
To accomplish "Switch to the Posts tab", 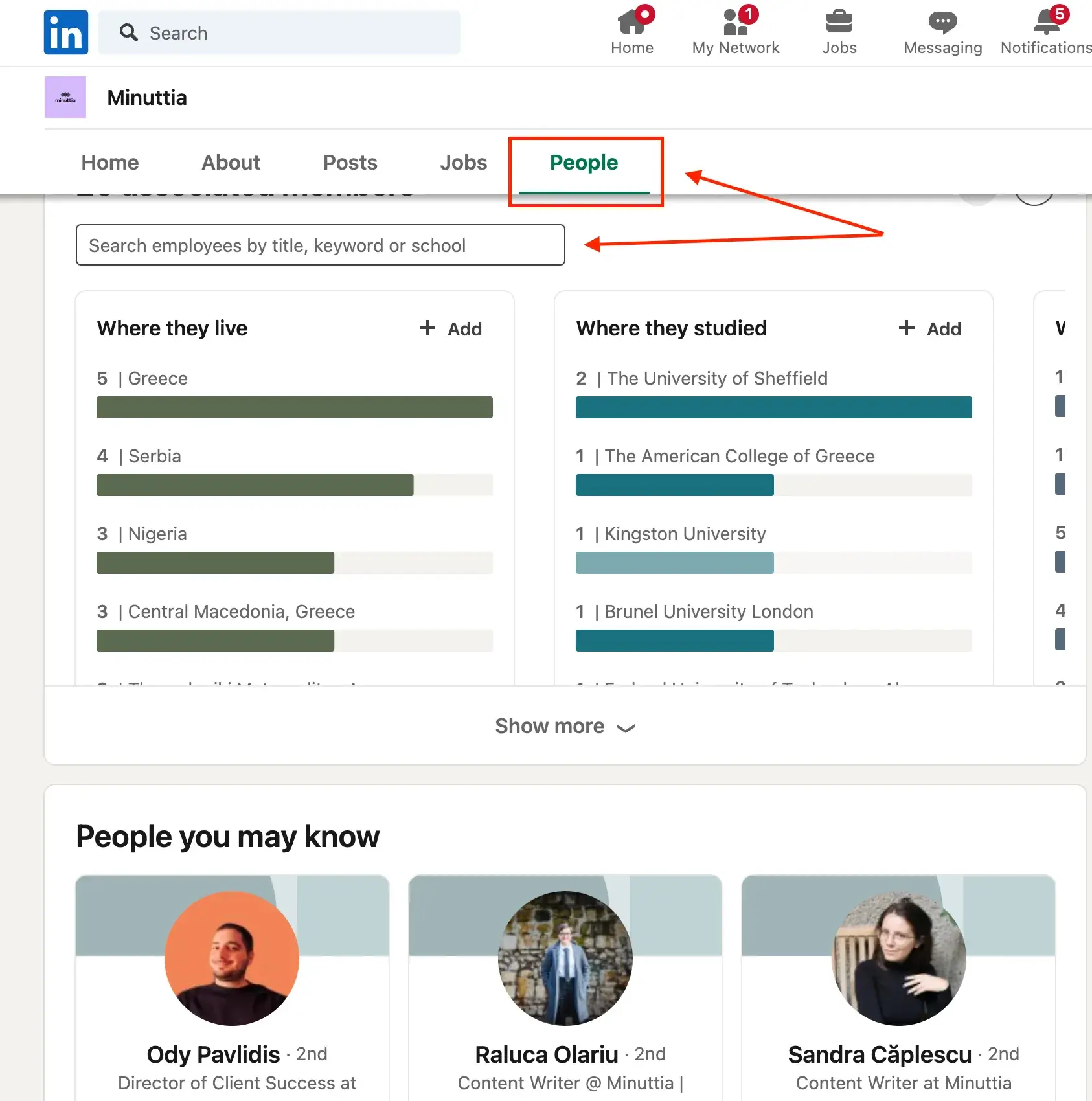I will (350, 162).
